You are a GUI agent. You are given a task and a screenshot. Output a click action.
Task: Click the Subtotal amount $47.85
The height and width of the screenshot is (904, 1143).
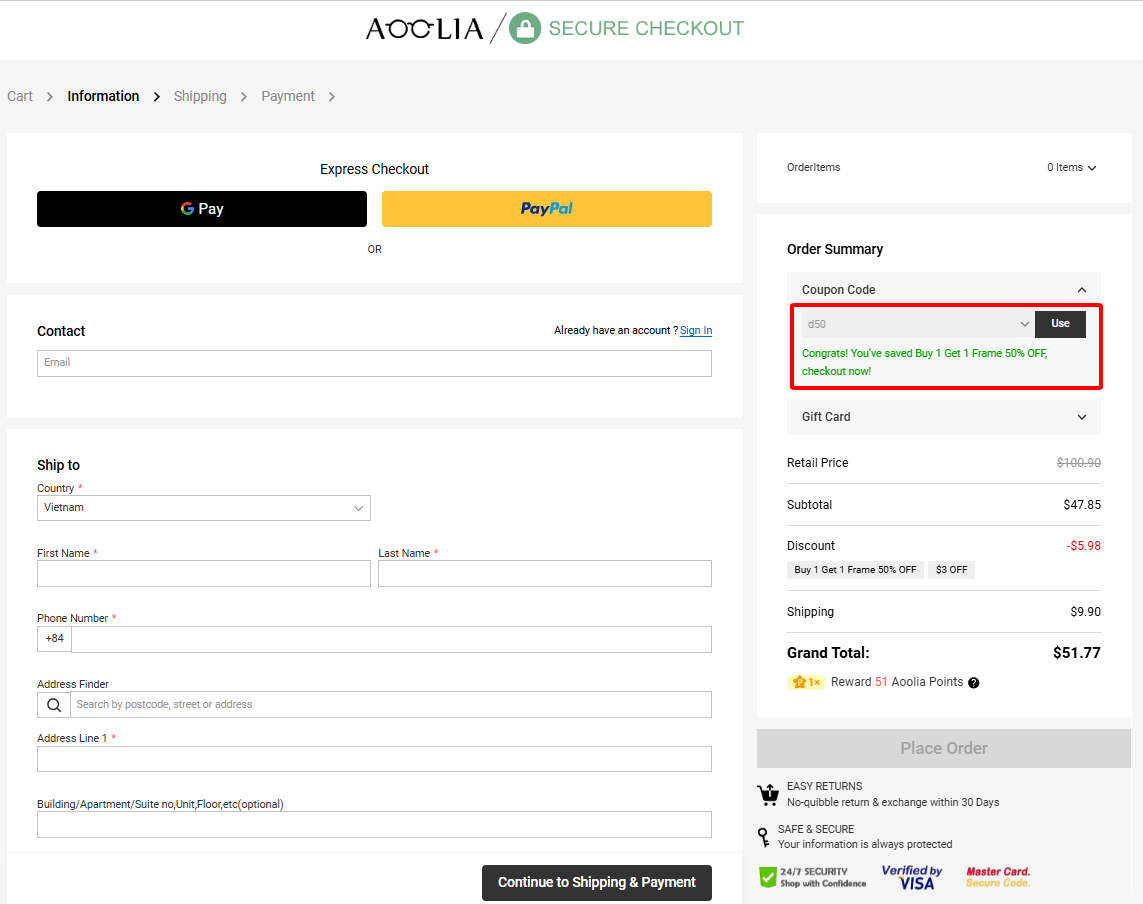1082,504
